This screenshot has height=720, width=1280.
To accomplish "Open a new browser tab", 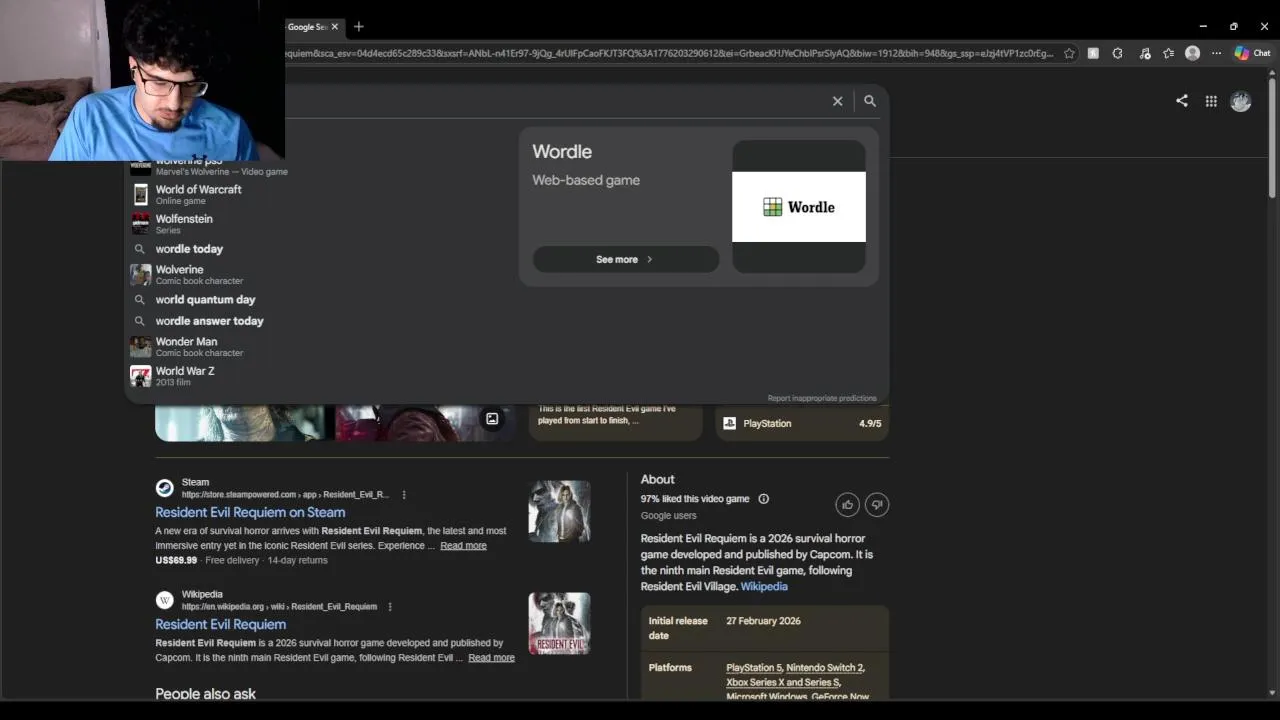I will click(359, 27).
